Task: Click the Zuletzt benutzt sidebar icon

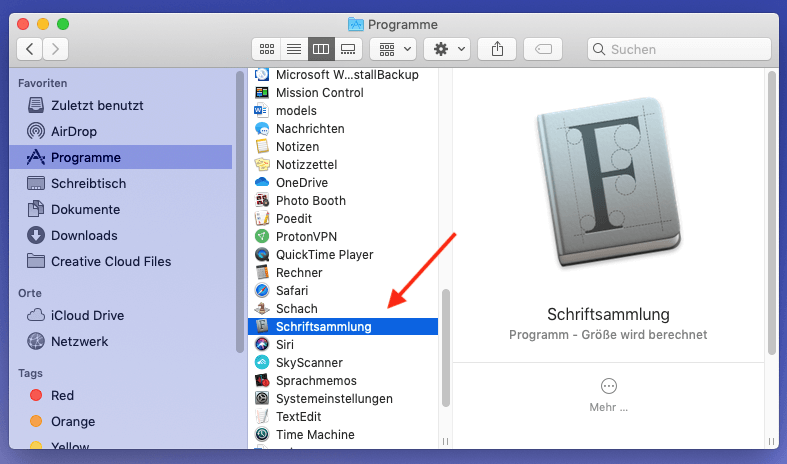Action: click(x=36, y=105)
